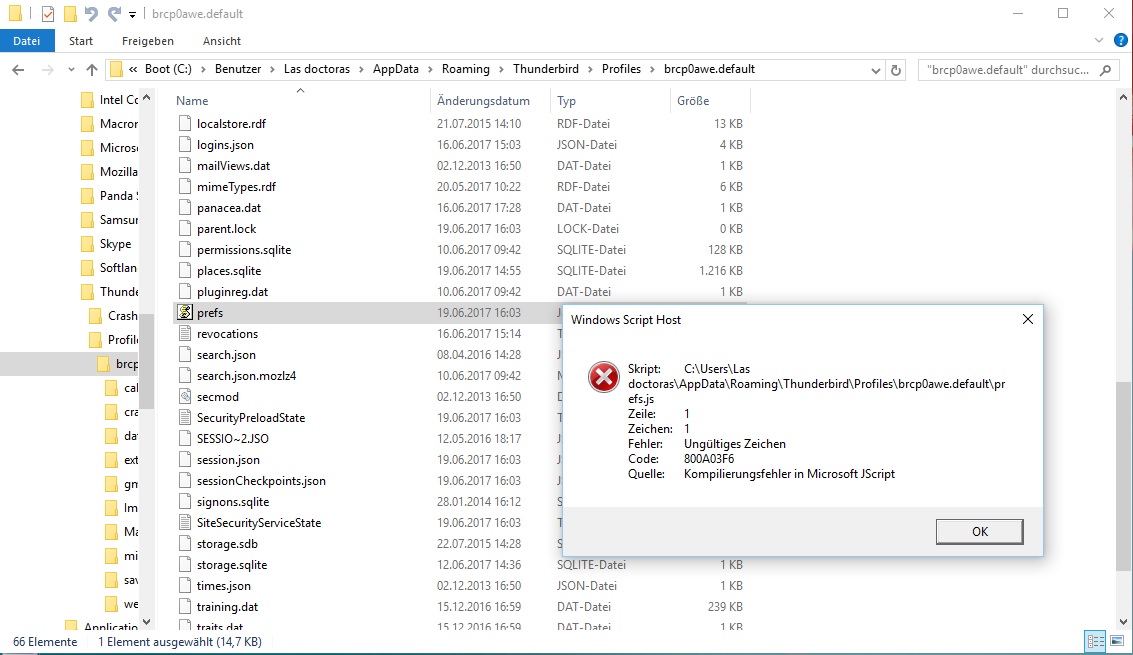
Task: Expand the address bar history dropdown
Action: 875,70
